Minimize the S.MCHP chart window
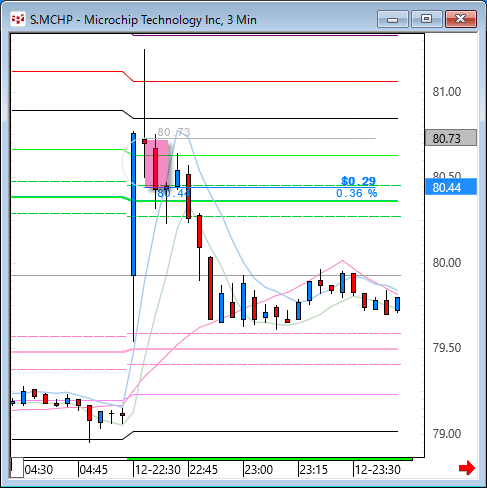The height and width of the screenshot is (488, 487). 393,19
